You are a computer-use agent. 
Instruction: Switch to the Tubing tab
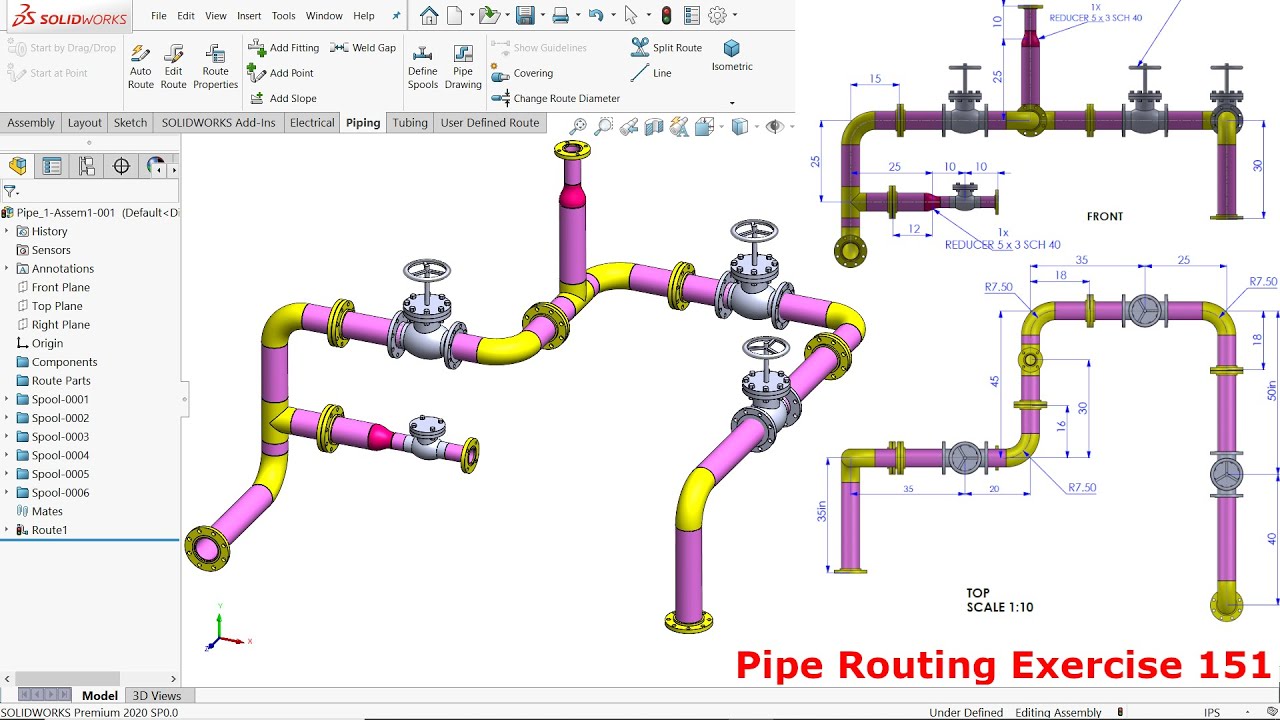click(410, 123)
